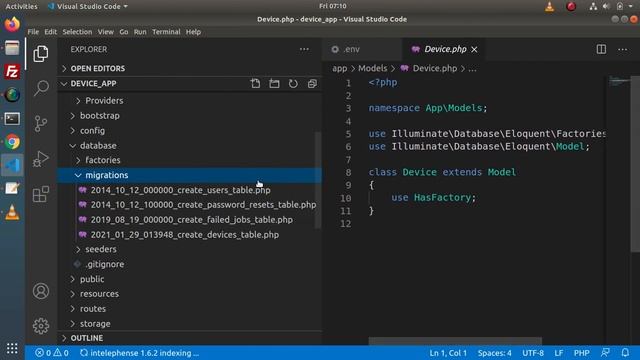Open the Terminal menu
Viewport: 640px width, 360px height.
[x=166, y=32]
